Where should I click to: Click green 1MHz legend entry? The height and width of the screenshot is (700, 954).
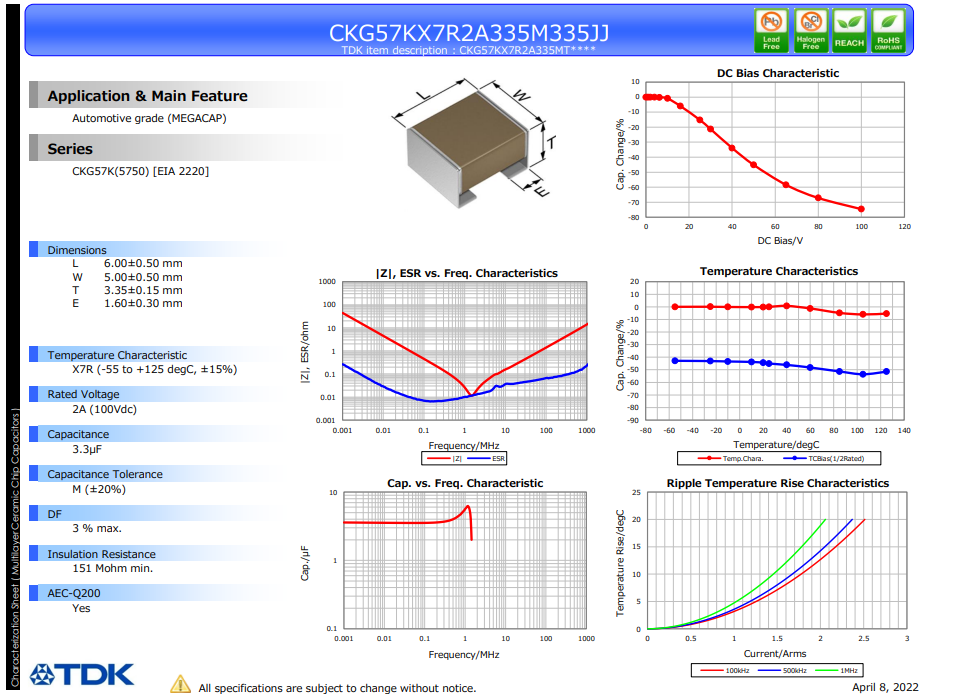(837, 670)
